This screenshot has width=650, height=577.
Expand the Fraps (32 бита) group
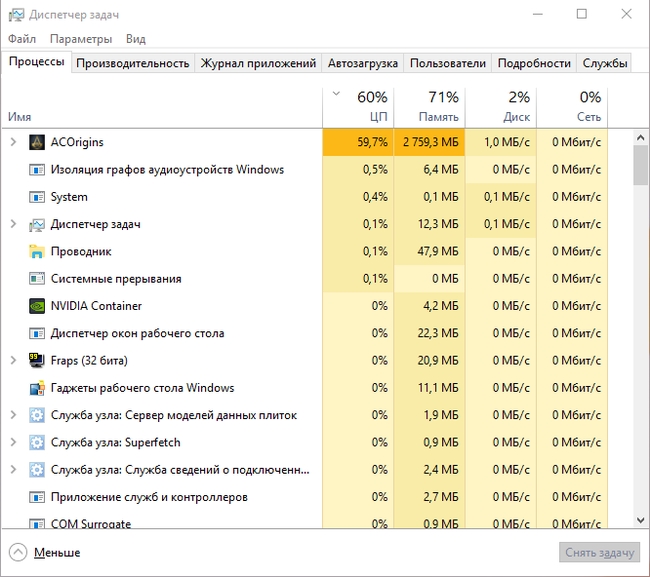(13, 360)
